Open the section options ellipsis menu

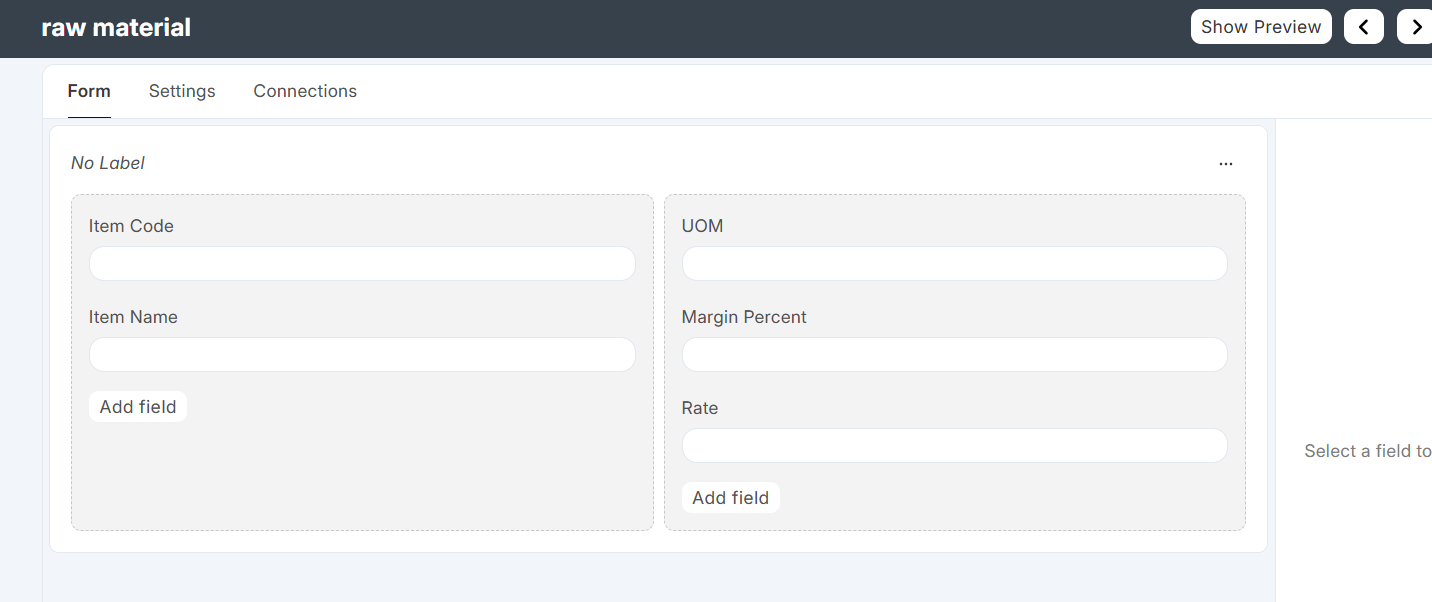[1225, 163]
